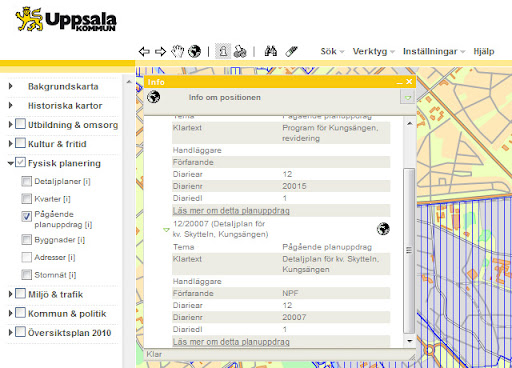
Task: Open lower Läs mer om detta planuppdrag link
Action: (231, 342)
